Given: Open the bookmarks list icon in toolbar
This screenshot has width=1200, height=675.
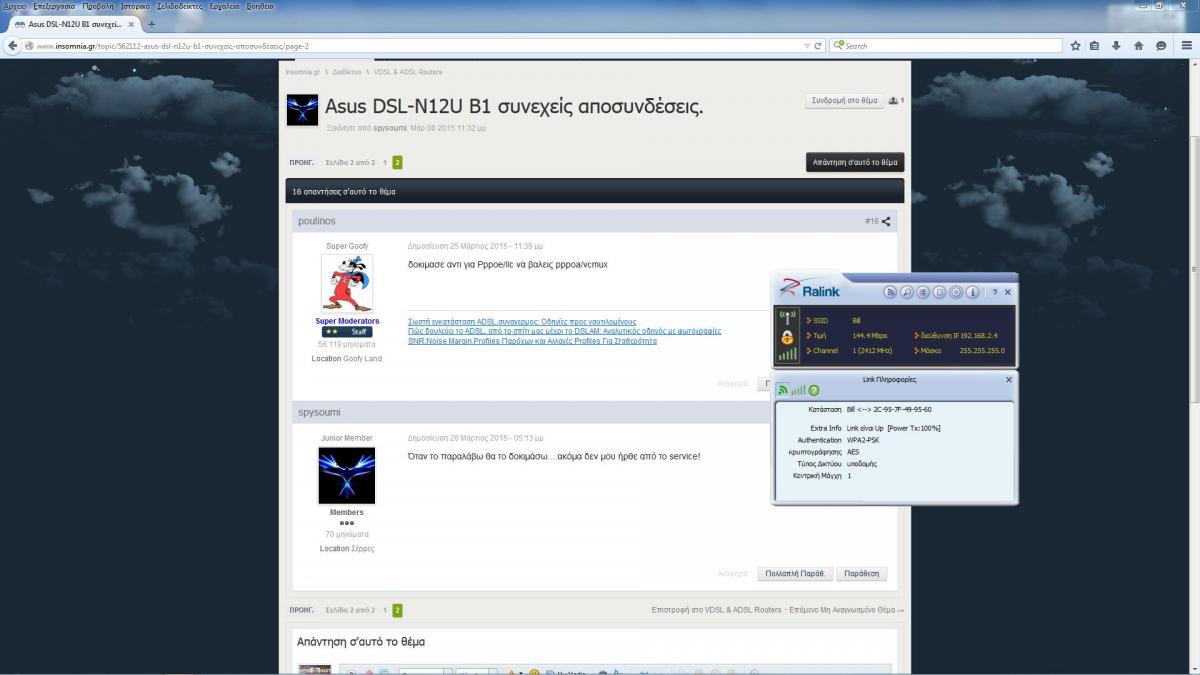Looking at the screenshot, I should click(x=1095, y=45).
